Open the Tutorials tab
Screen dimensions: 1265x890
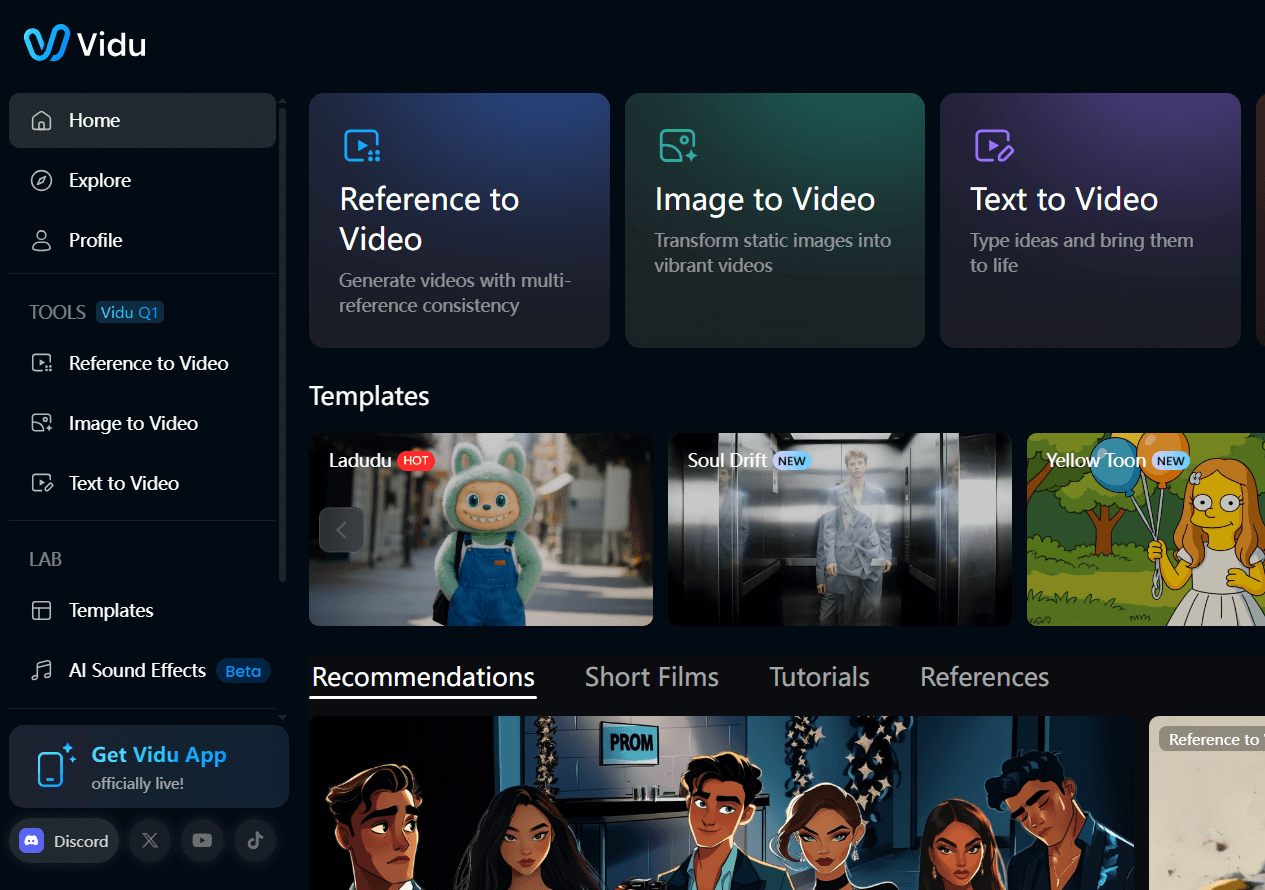tap(818, 677)
